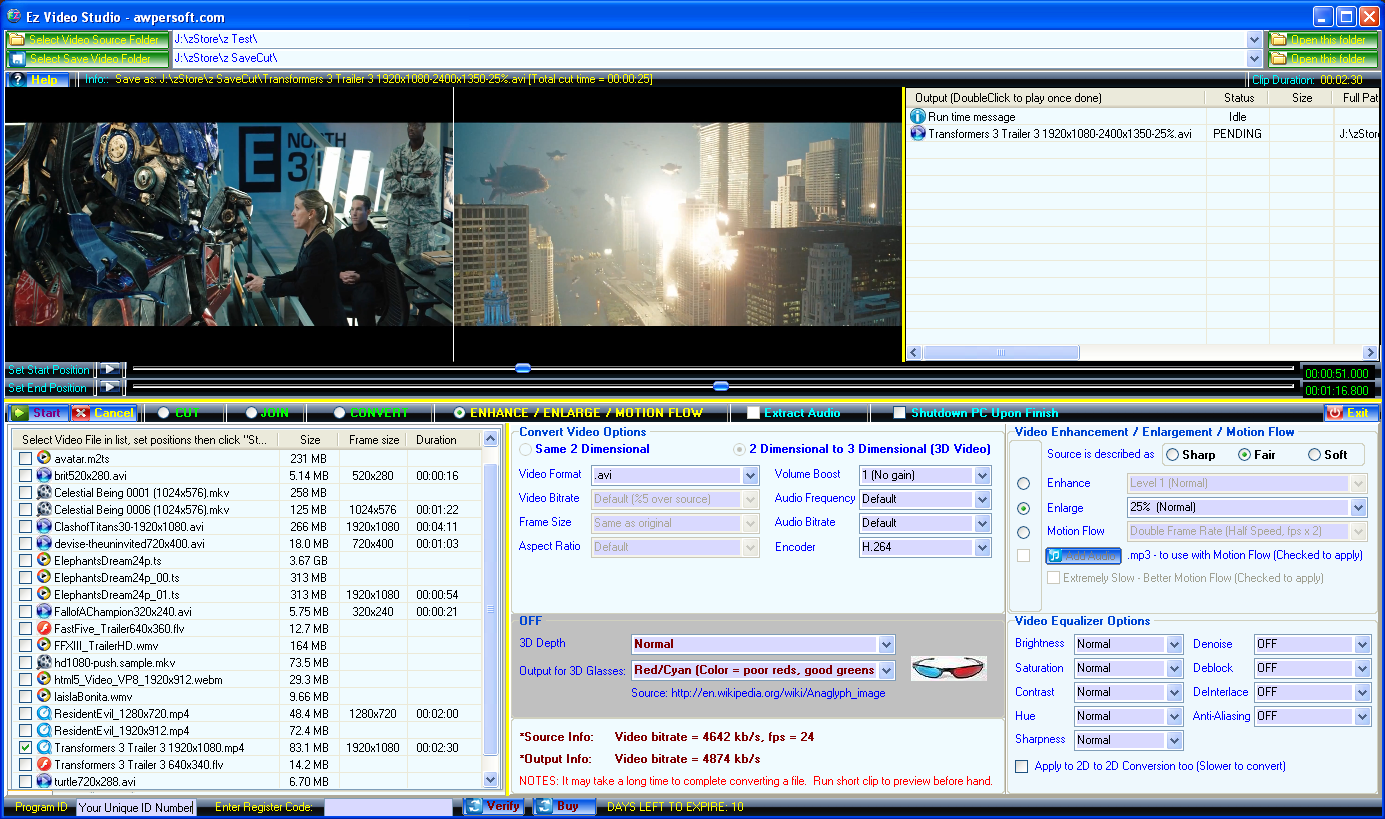
Task: Open the Video Format .avi dropdown
Action: [x=750, y=475]
